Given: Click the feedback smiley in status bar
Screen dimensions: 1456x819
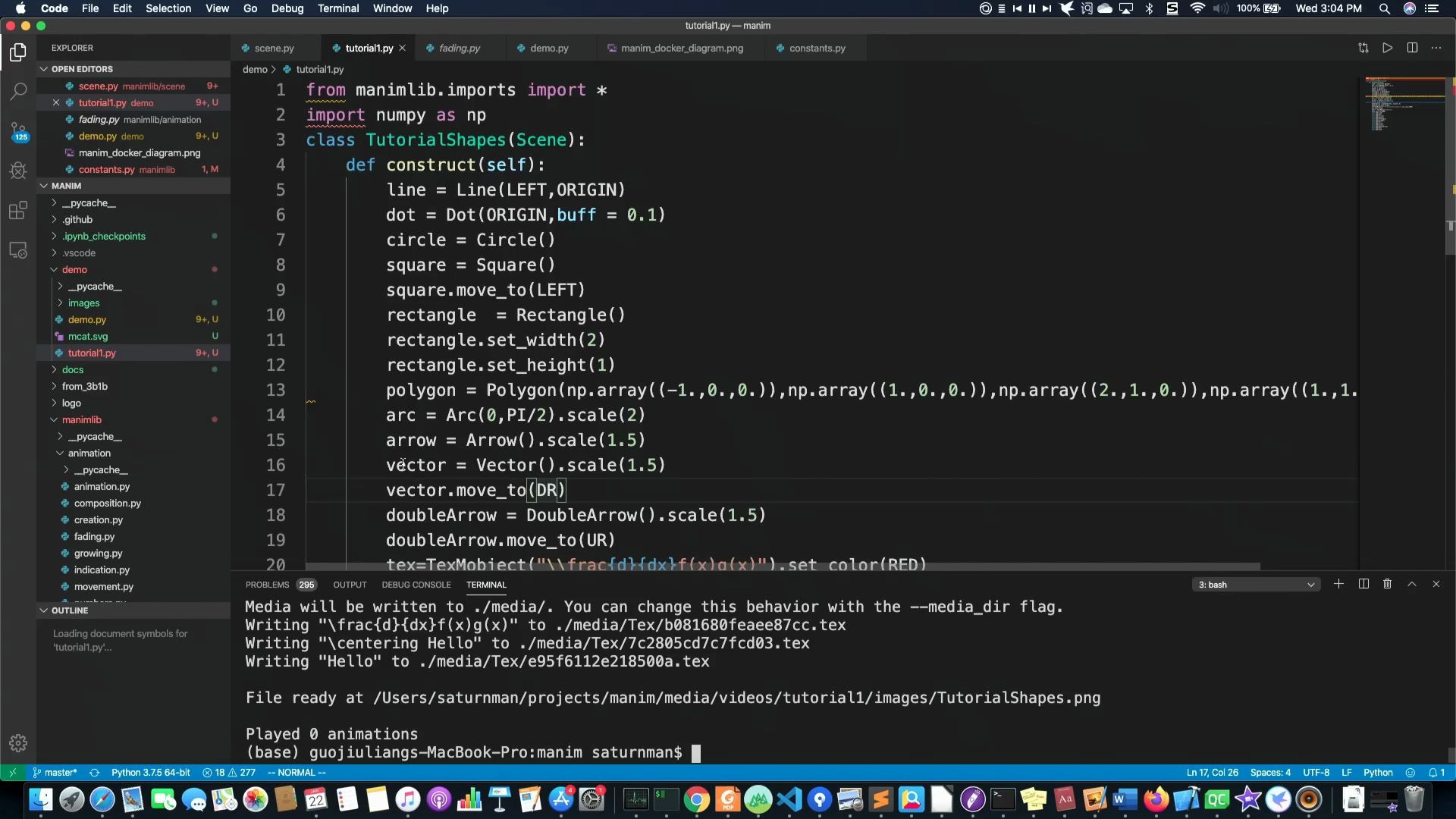Looking at the screenshot, I should [x=1410, y=773].
